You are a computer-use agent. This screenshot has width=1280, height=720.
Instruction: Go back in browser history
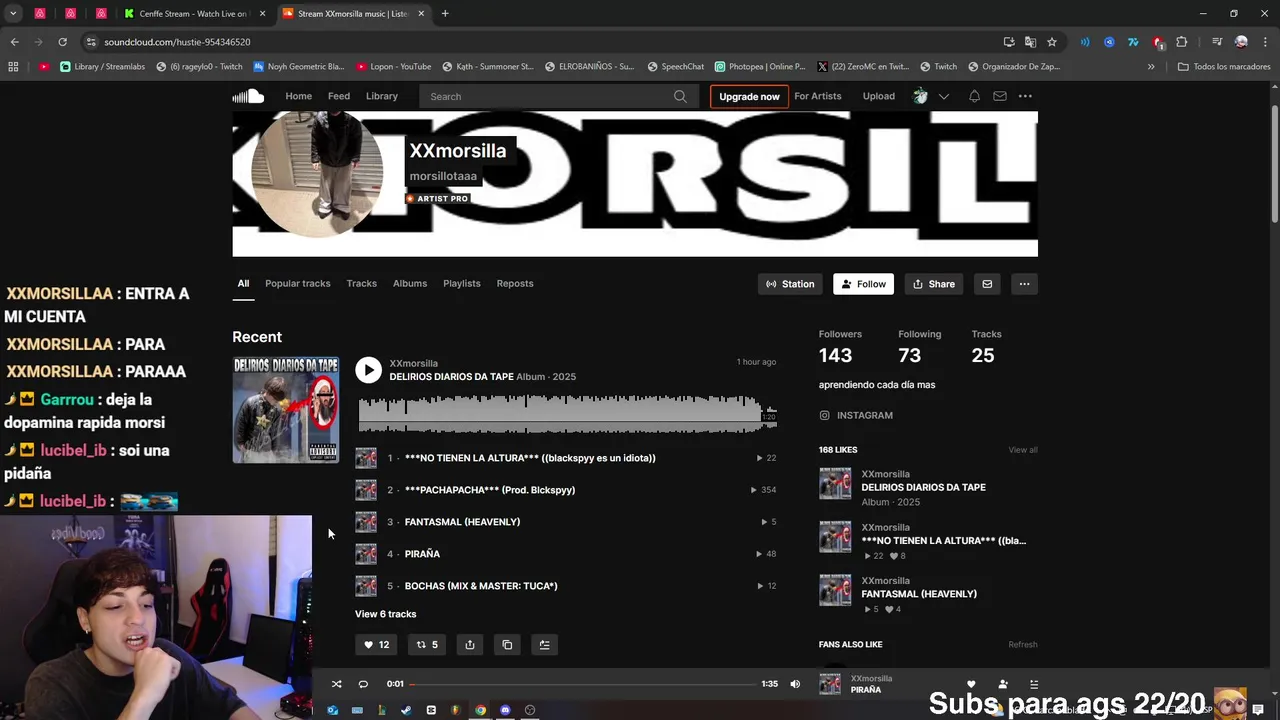[x=14, y=42]
